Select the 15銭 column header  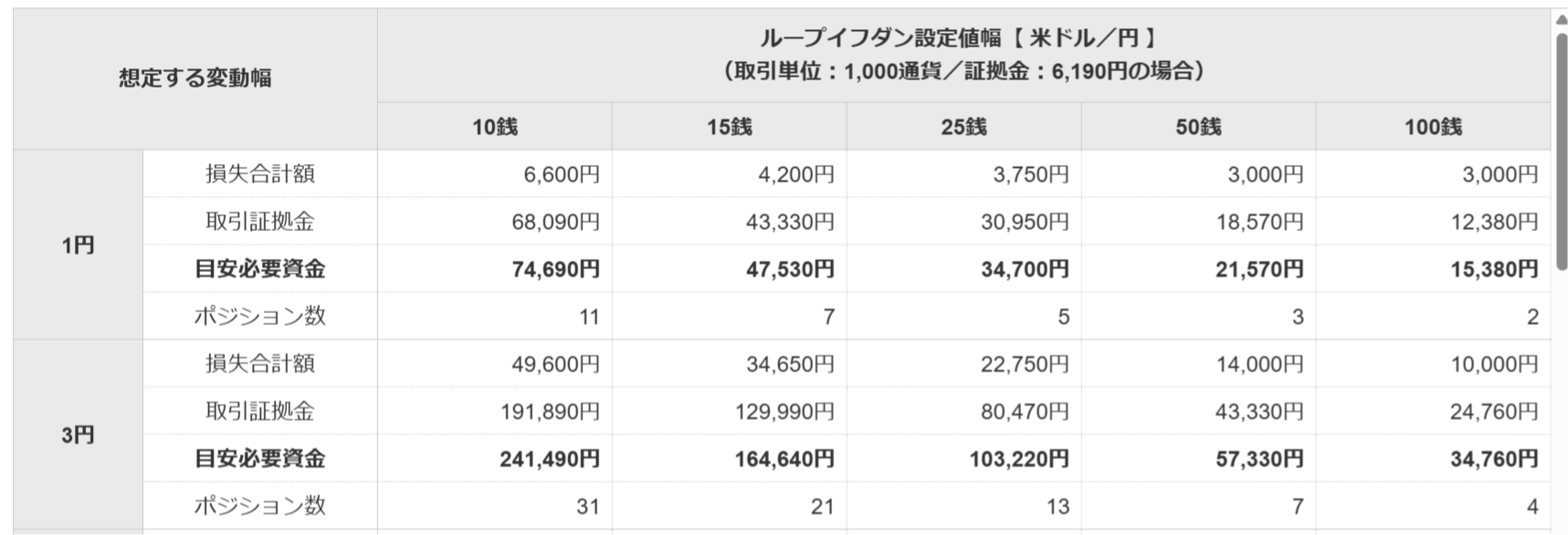[729, 127]
